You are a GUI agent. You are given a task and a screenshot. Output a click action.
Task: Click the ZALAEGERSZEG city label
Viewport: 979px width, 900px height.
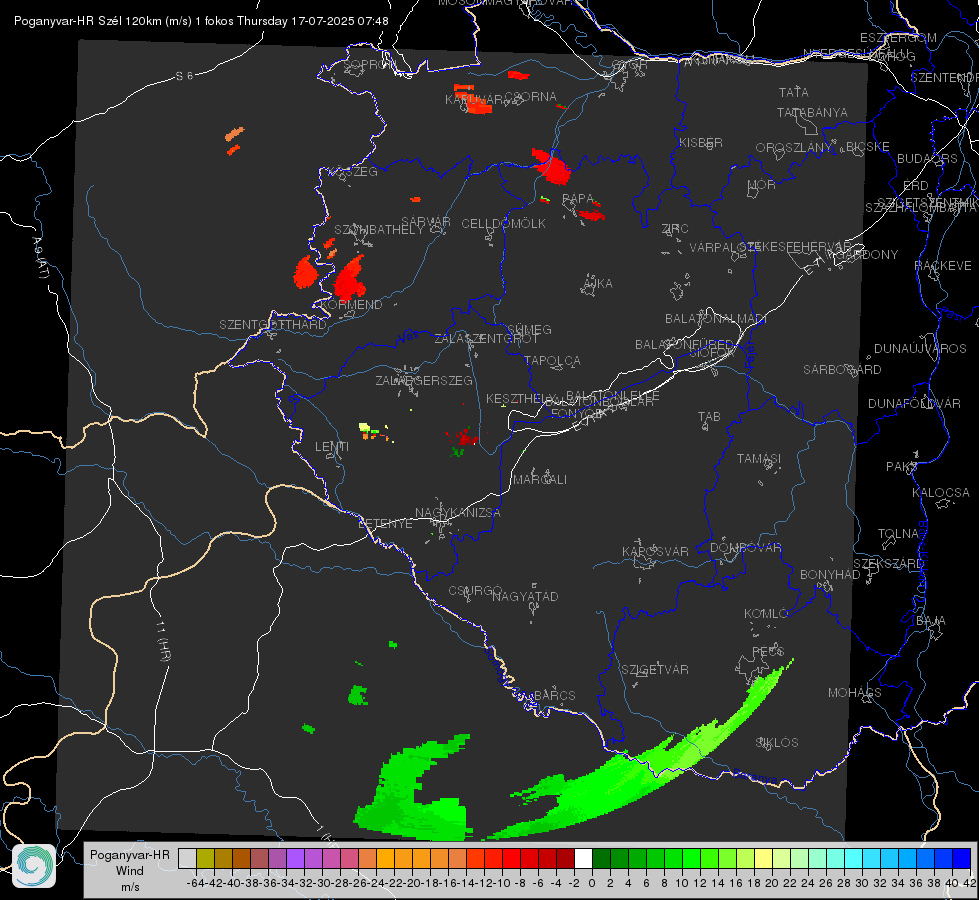click(x=423, y=380)
